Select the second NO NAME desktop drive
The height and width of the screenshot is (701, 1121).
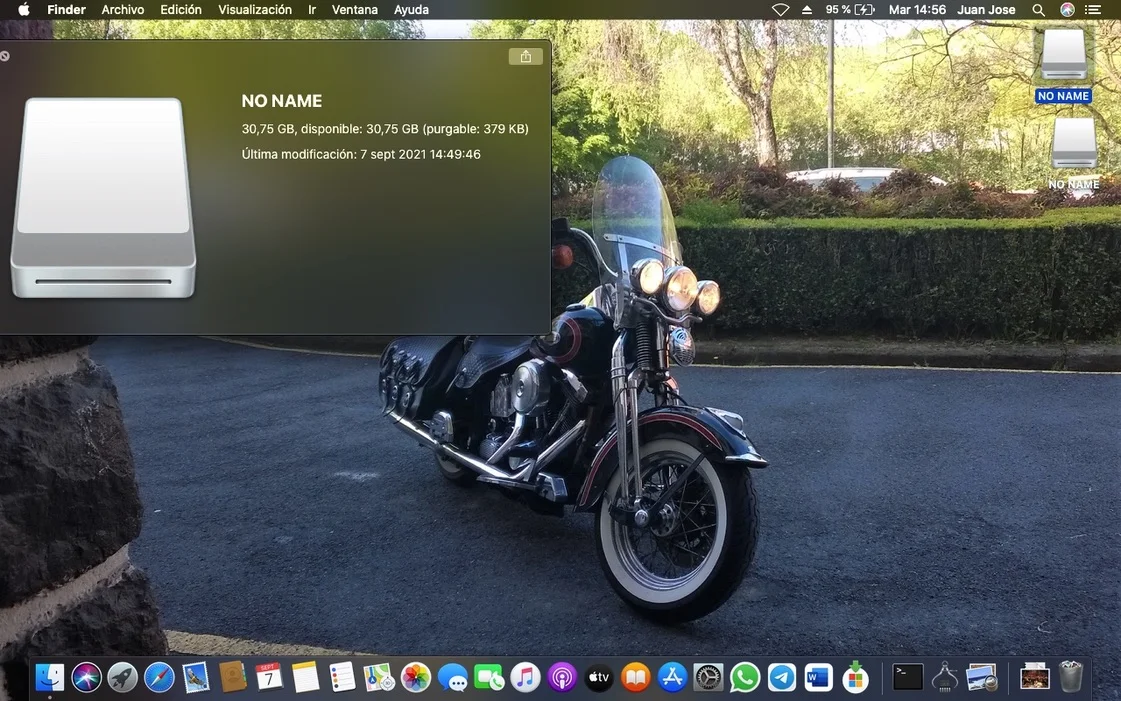point(1074,154)
